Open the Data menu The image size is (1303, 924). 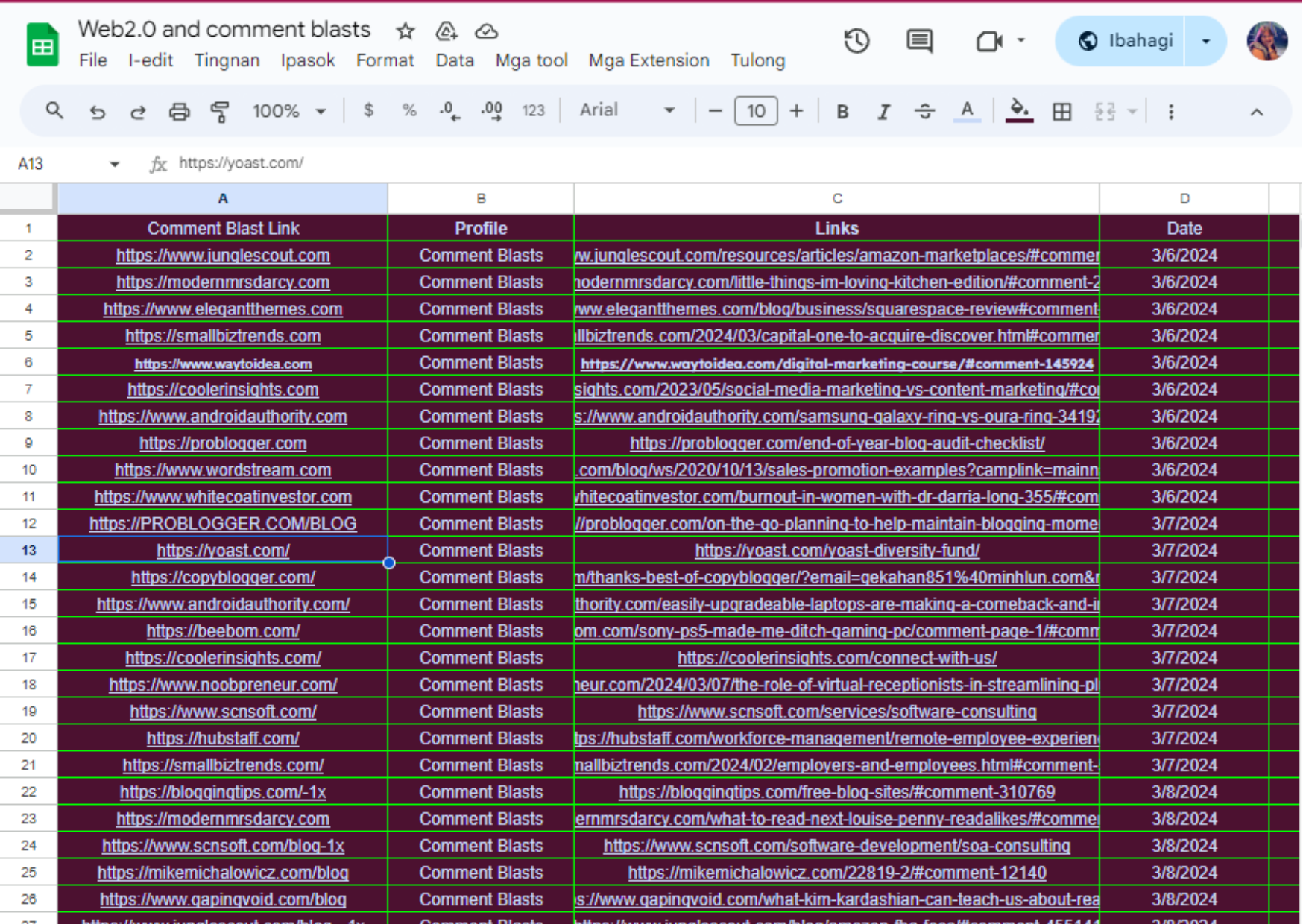point(455,60)
